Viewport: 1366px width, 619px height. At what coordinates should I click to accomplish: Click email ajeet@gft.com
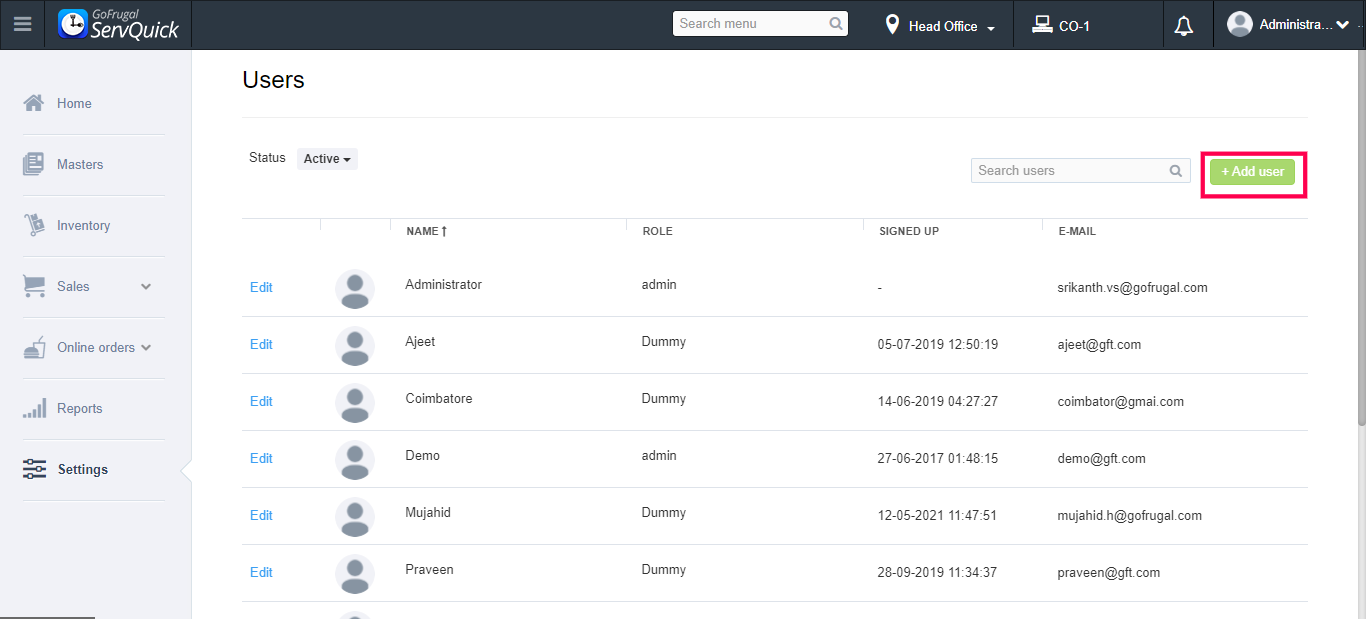coord(1099,345)
